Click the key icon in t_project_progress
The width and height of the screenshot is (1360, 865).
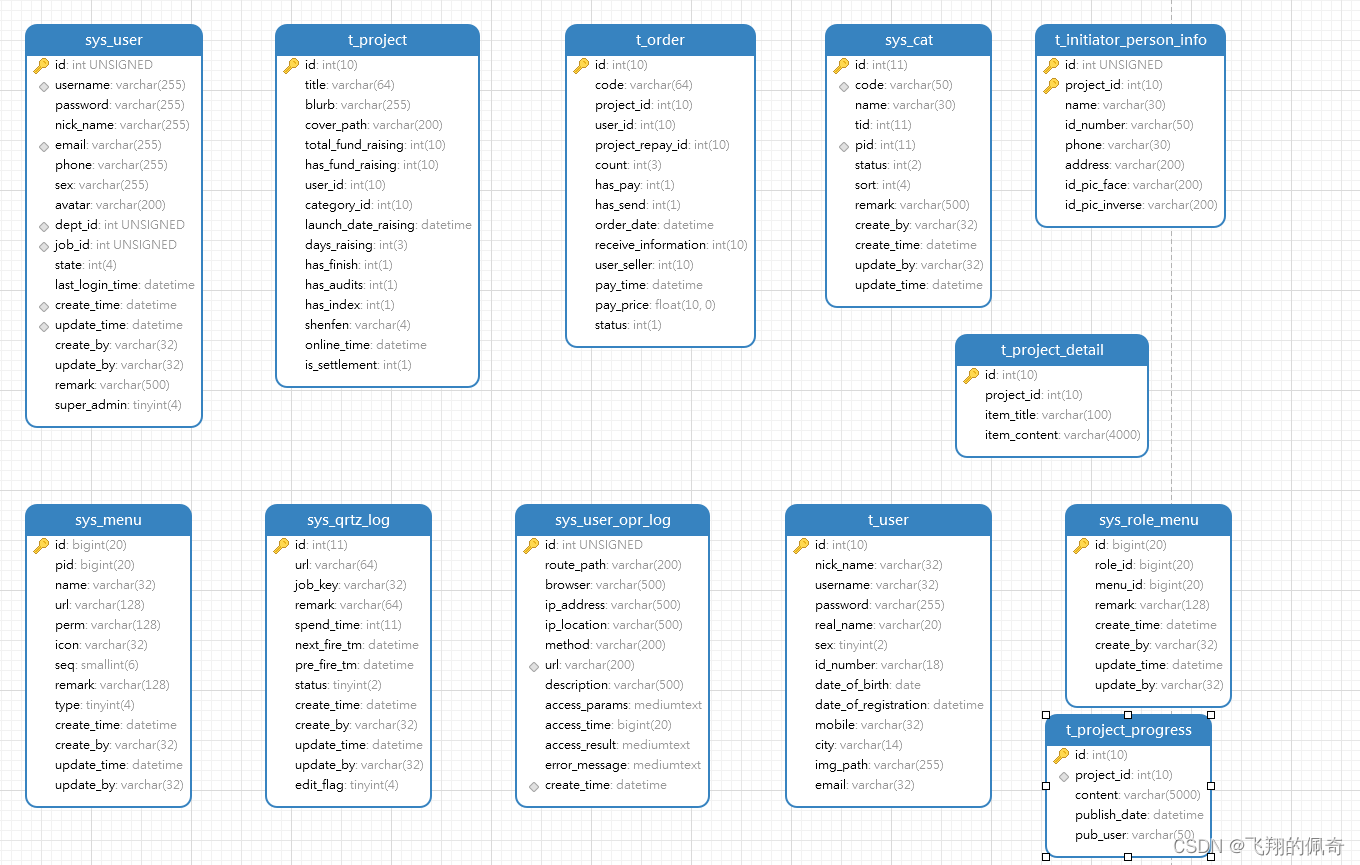1061,755
